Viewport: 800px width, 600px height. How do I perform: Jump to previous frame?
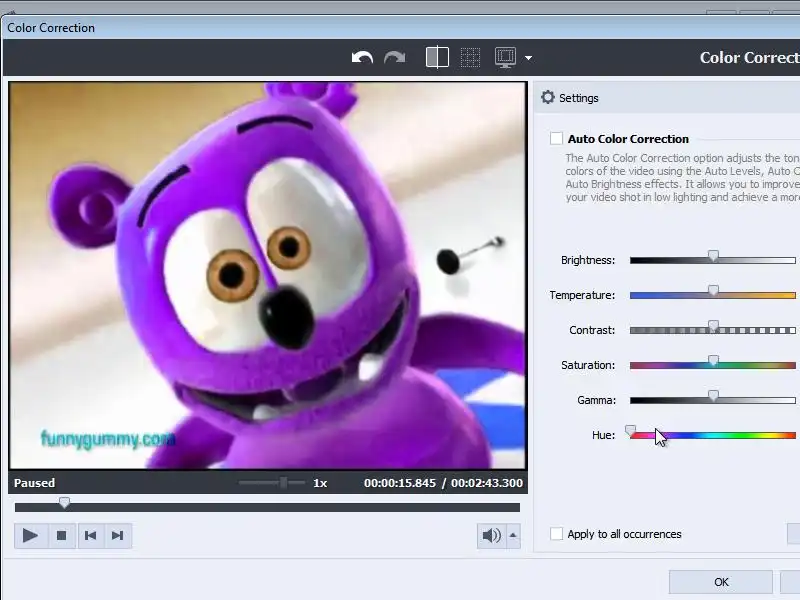pyautogui.click(x=91, y=536)
